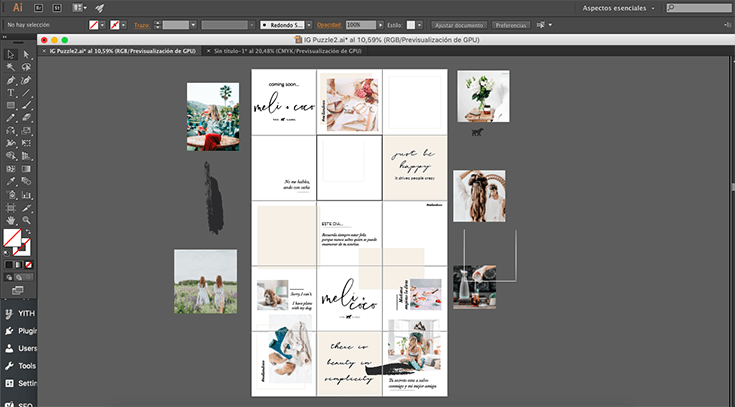Expand the opacity slider arrow
This screenshot has height=407, width=735.
coord(380,25)
